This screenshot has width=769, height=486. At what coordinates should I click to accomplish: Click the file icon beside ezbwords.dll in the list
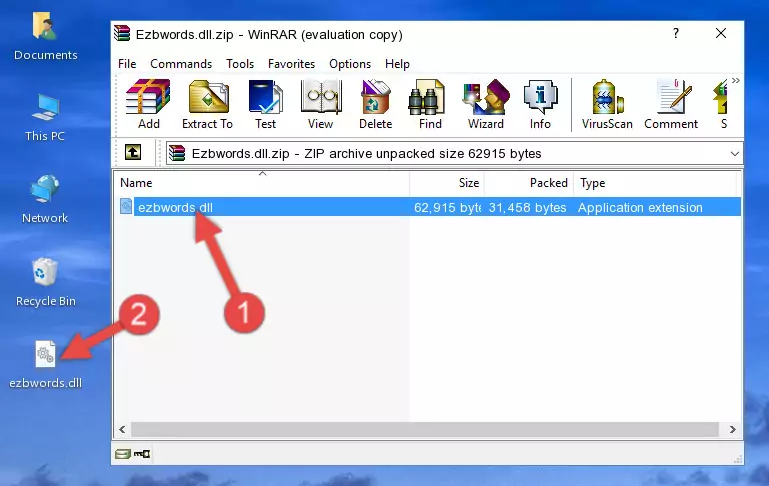click(126, 206)
